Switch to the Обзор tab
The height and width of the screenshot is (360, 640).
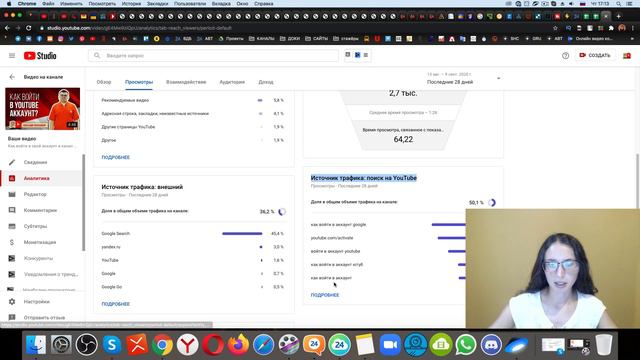[x=104, y=82]
